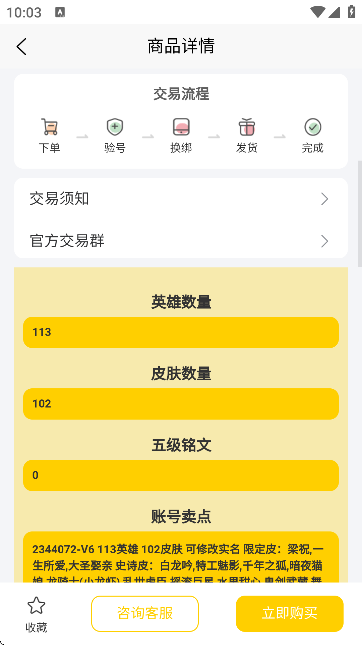Select the 五级铭文 value field 0
The image size is (362, 645).
point(181,476)
